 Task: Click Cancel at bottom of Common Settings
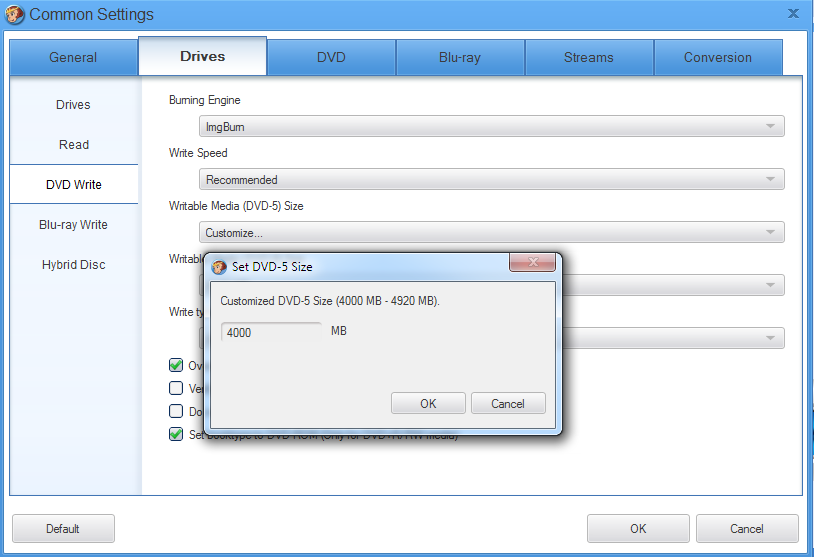(747, 528)
